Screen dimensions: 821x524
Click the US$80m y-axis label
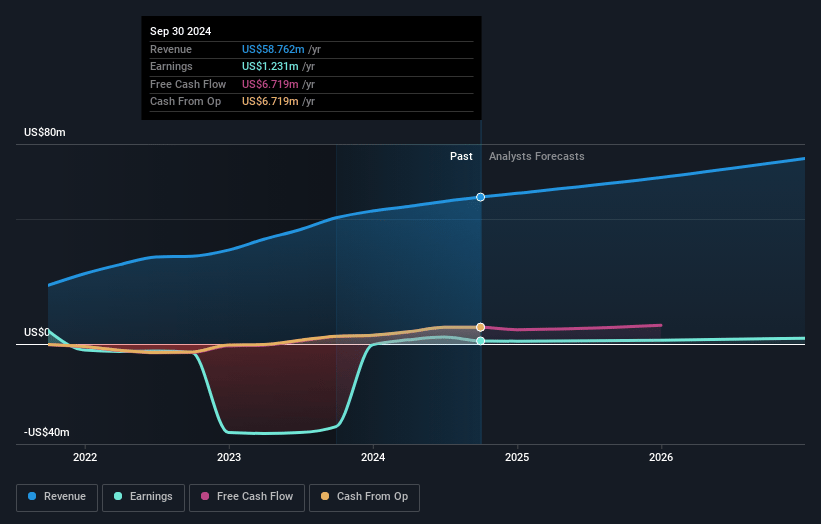point(45,132)
